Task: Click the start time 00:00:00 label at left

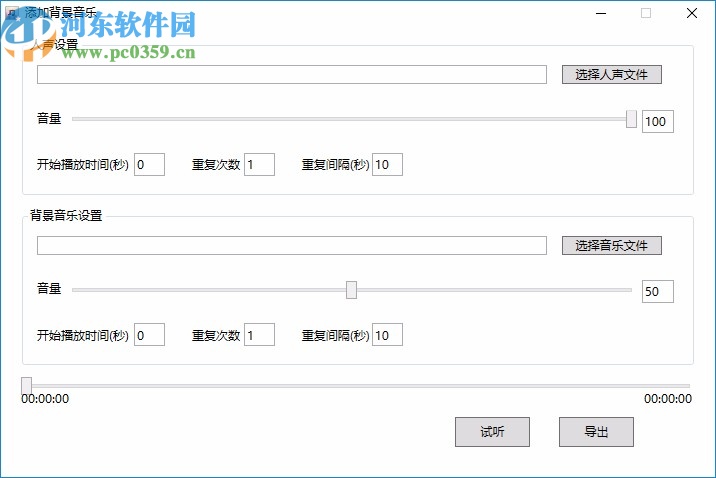Action: [45, 399]
